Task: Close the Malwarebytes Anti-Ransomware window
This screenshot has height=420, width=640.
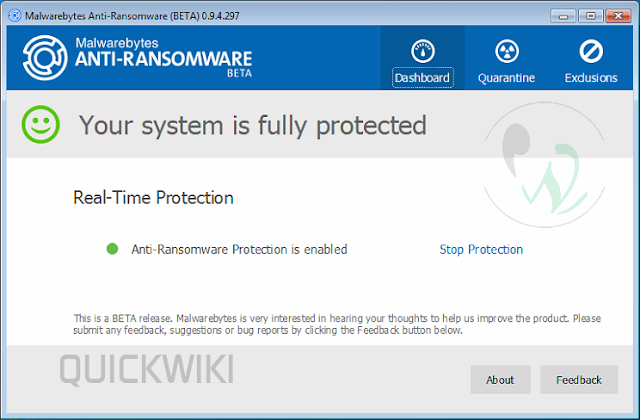Action: pyautogui.click(x=618, y=16)
